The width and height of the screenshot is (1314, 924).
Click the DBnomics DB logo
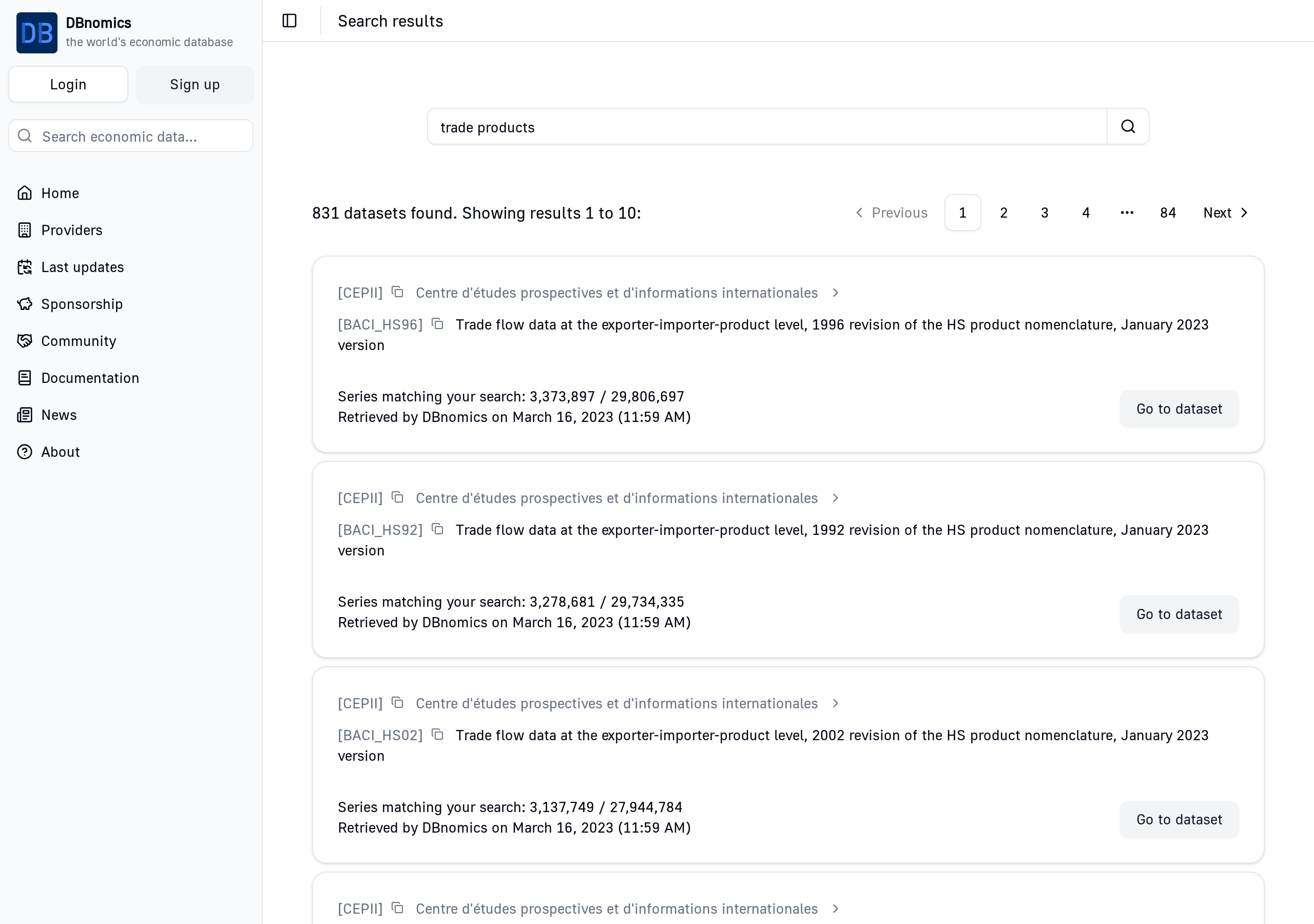pos(36,33)
